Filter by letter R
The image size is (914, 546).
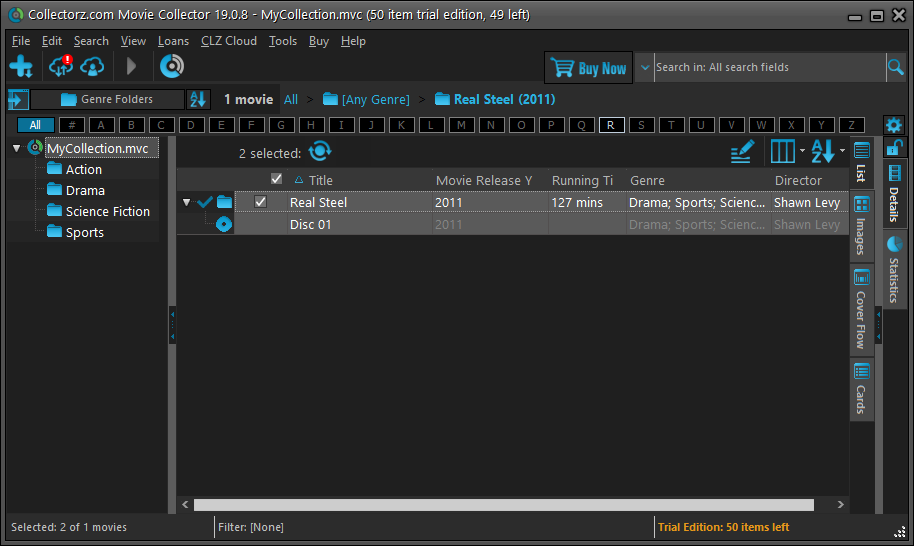click(611, 125)
